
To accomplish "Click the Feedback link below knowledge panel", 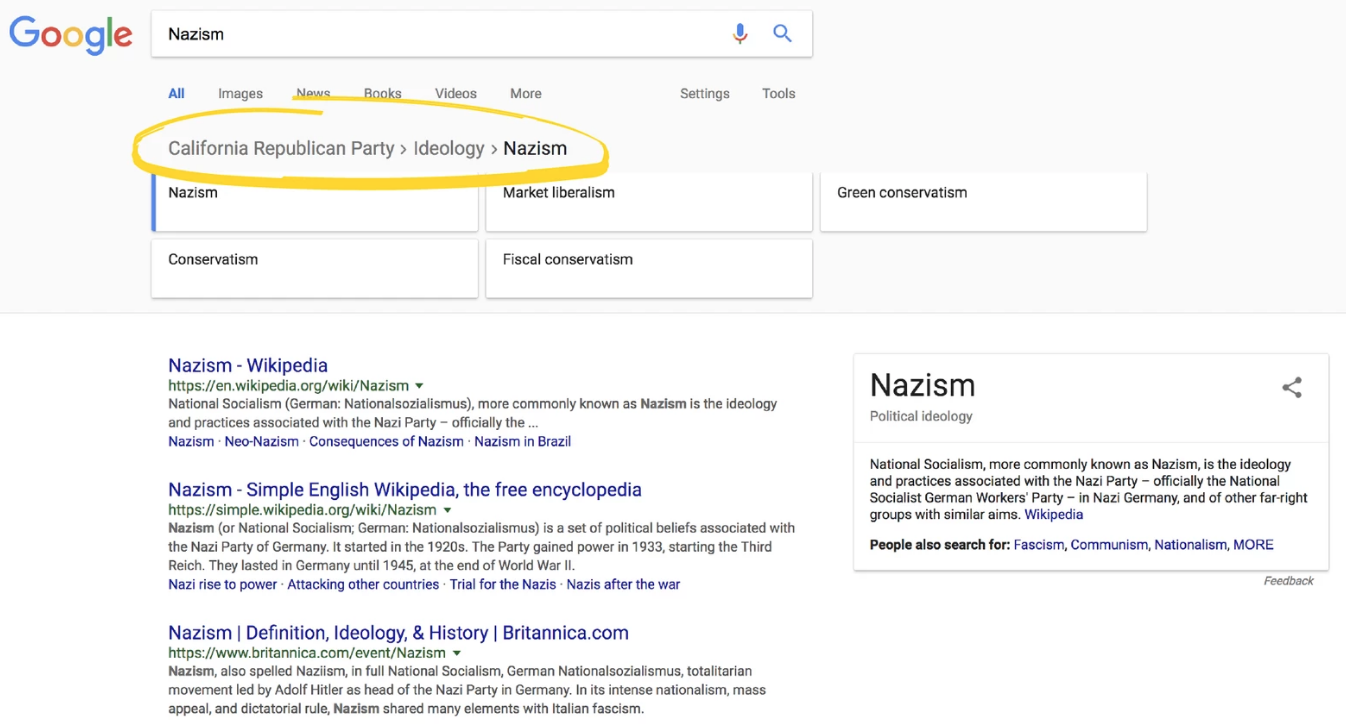I will click(1288, 581).
